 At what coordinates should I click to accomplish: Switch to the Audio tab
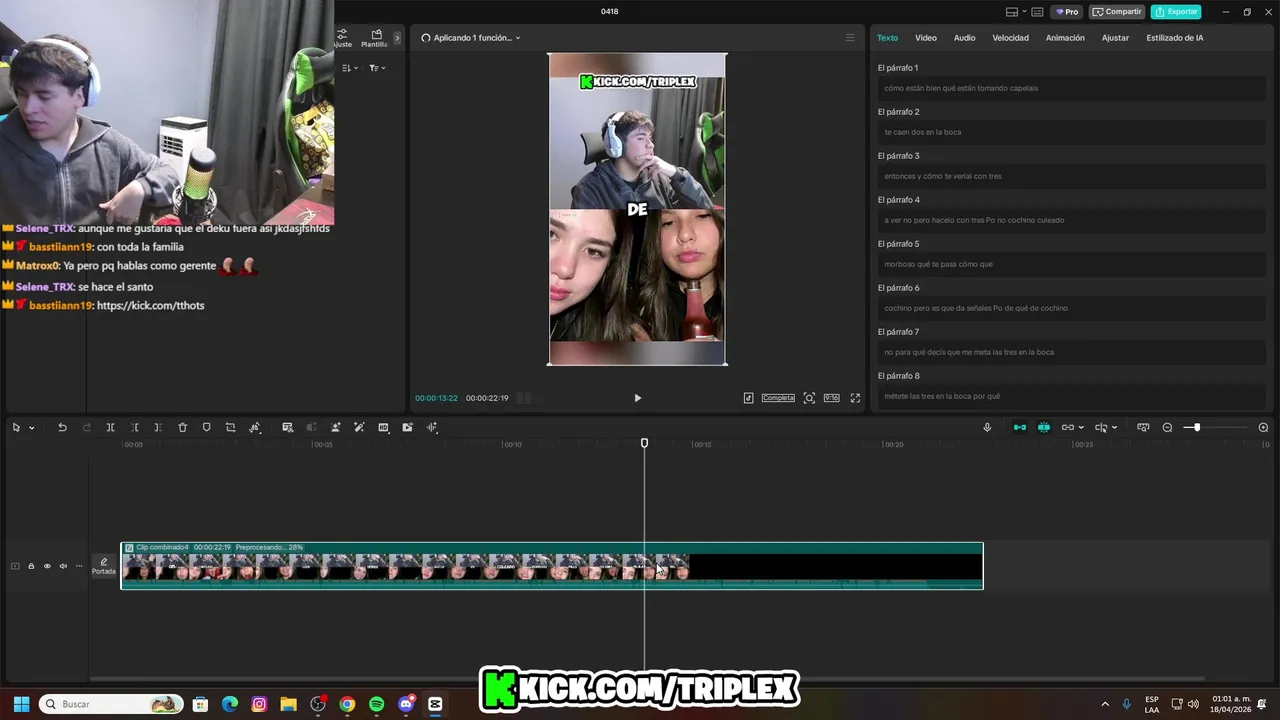click(x=964, y=38)
